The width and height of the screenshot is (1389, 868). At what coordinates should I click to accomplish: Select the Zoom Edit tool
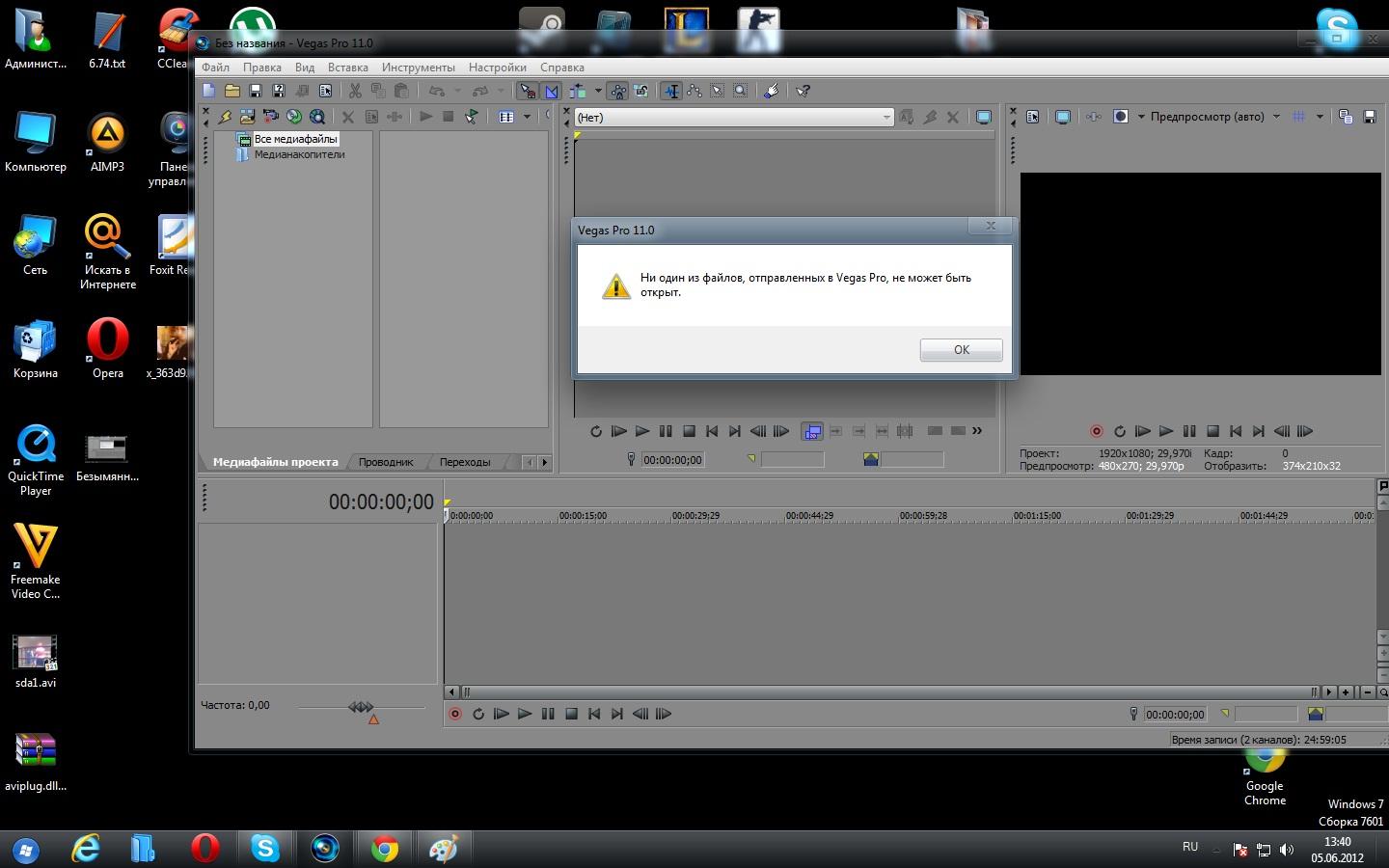coord(741,91)
